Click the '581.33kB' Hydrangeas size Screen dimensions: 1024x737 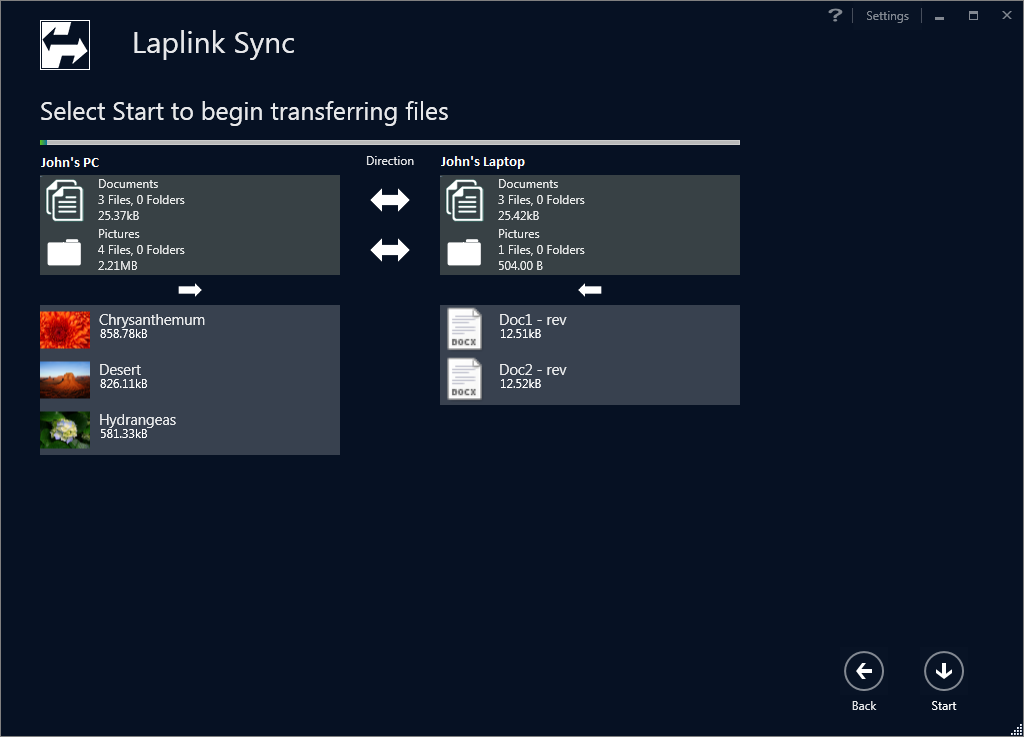pos(123,433)
